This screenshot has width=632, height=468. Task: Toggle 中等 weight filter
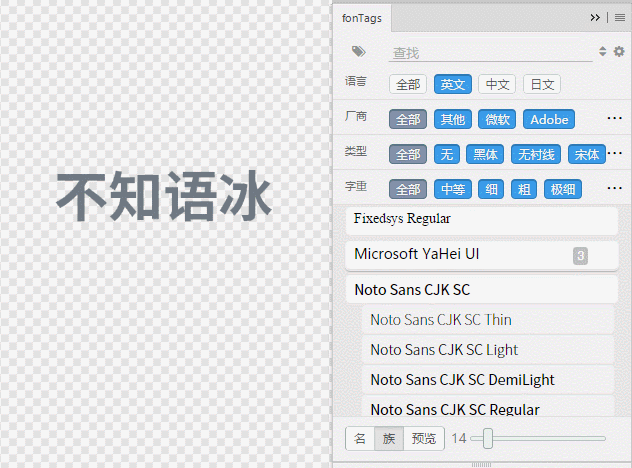click(453, 189)
